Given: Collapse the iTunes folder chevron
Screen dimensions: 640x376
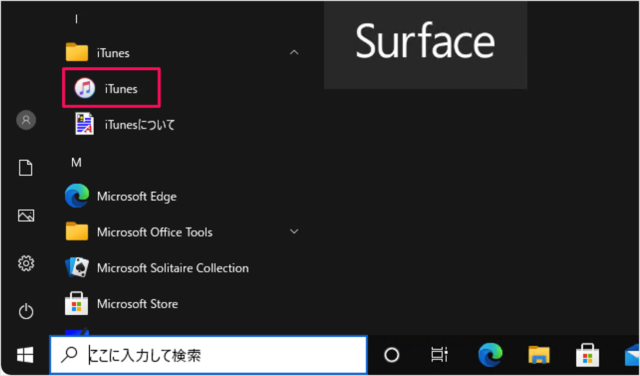Looking at the screenshot, I should [x=294, y=53].
